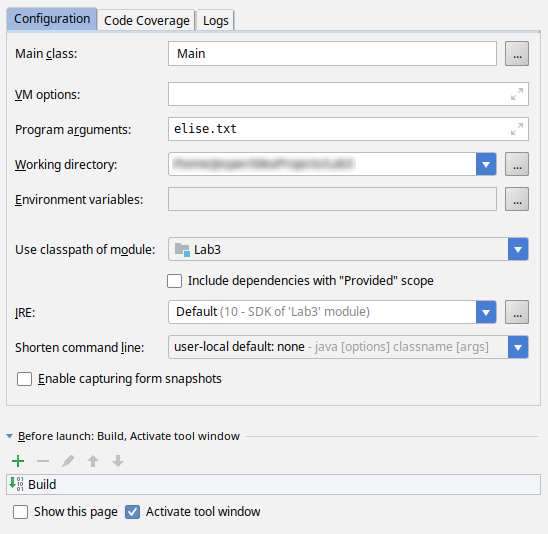Open the Working directory dropdown arrow
Image resolution: width=548 pixels, height=534 pixels.
pos(486,164)
